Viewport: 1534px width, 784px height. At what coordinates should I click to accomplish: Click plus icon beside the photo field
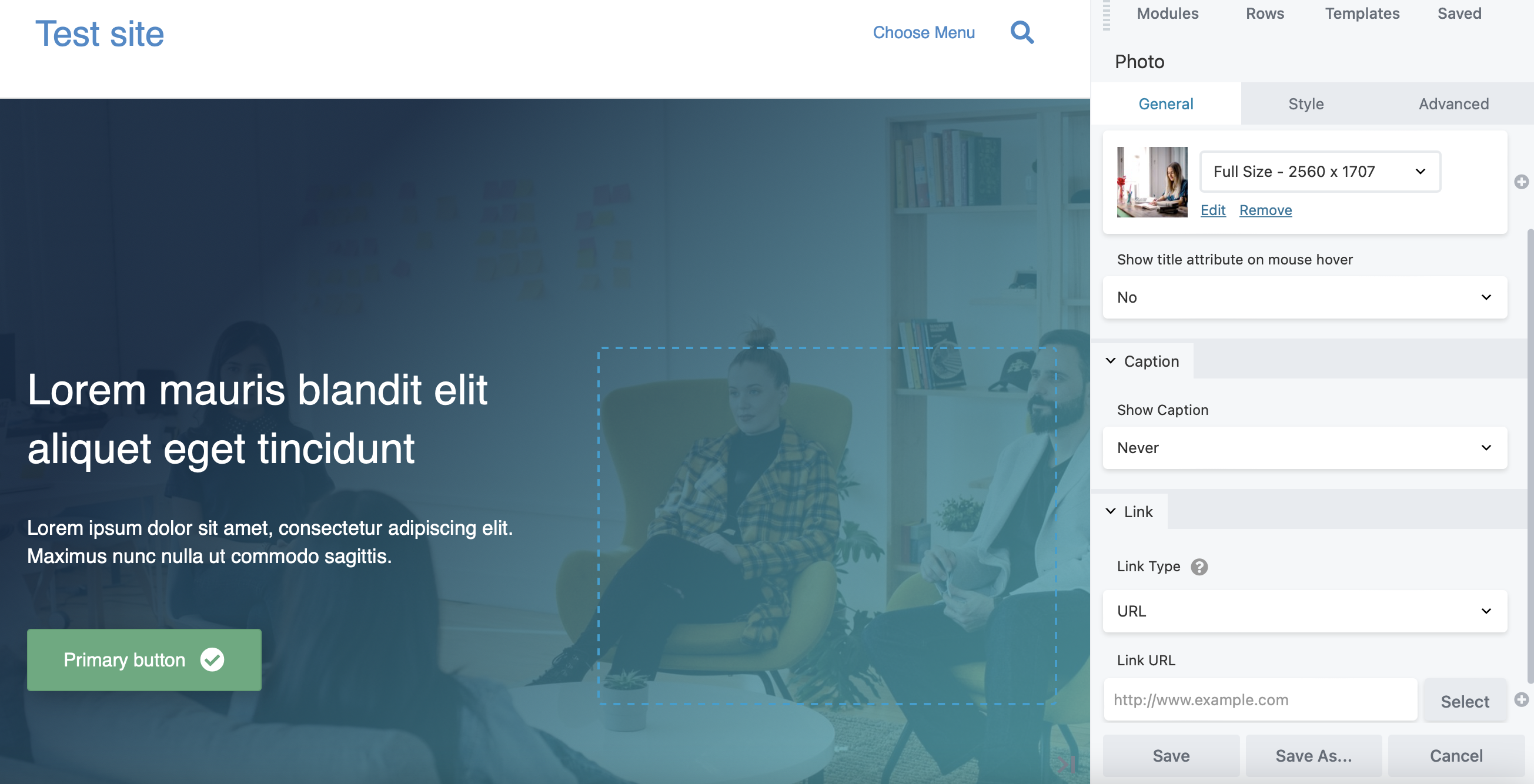(1521, 182)
